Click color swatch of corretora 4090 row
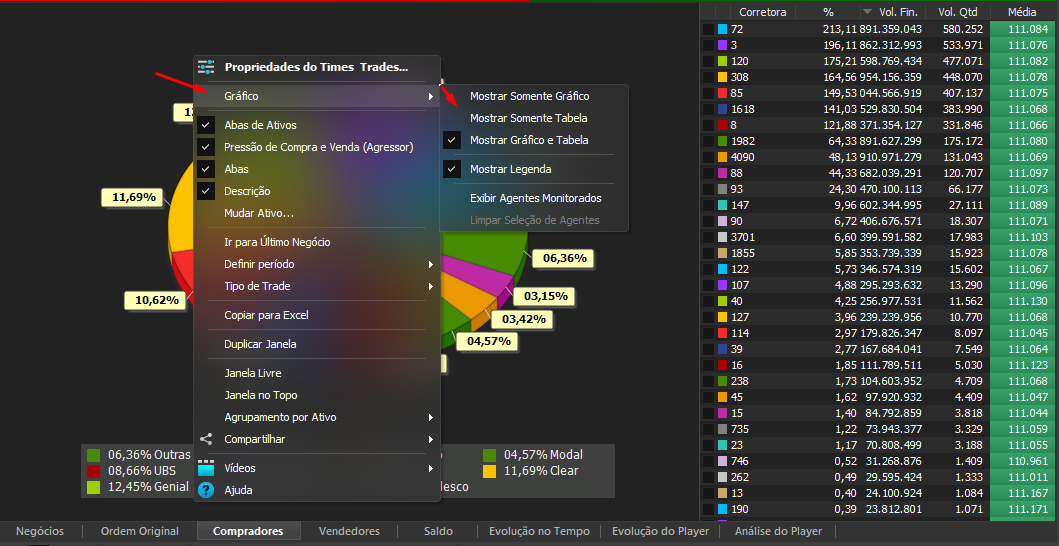1059x546 pixels. point(722,157)
